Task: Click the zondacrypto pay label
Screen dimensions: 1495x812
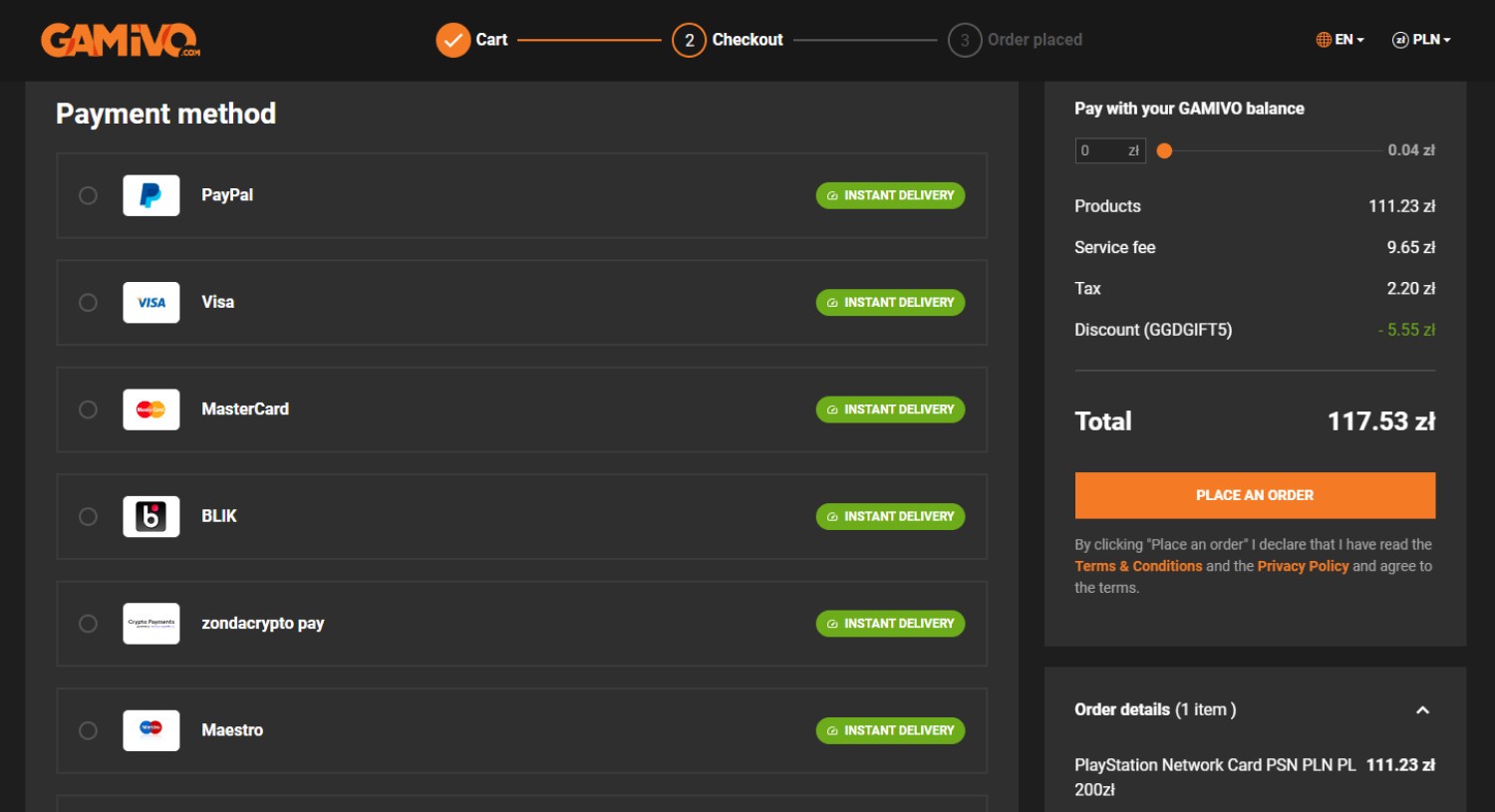Action: click(263, 624)
